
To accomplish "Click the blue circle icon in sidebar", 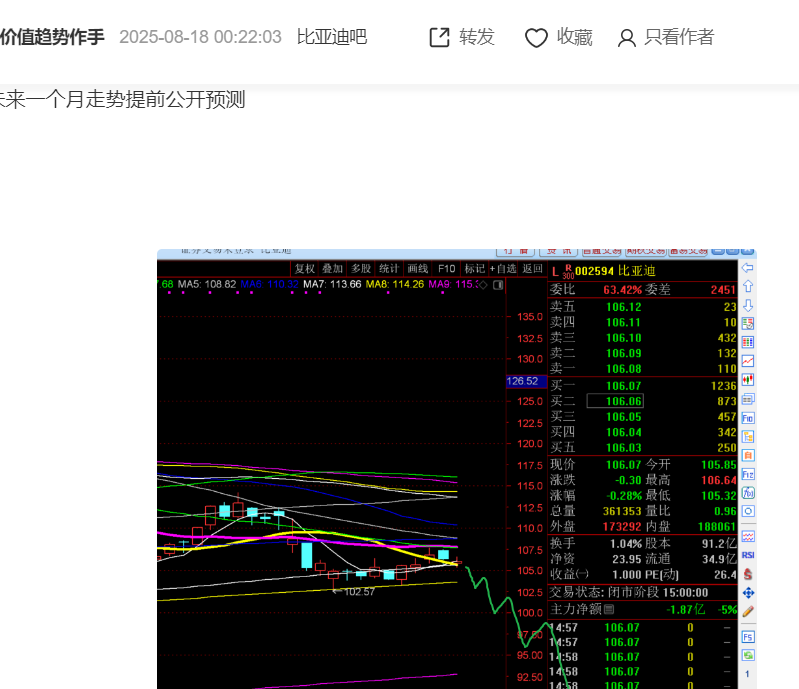I will pos(748,511).
